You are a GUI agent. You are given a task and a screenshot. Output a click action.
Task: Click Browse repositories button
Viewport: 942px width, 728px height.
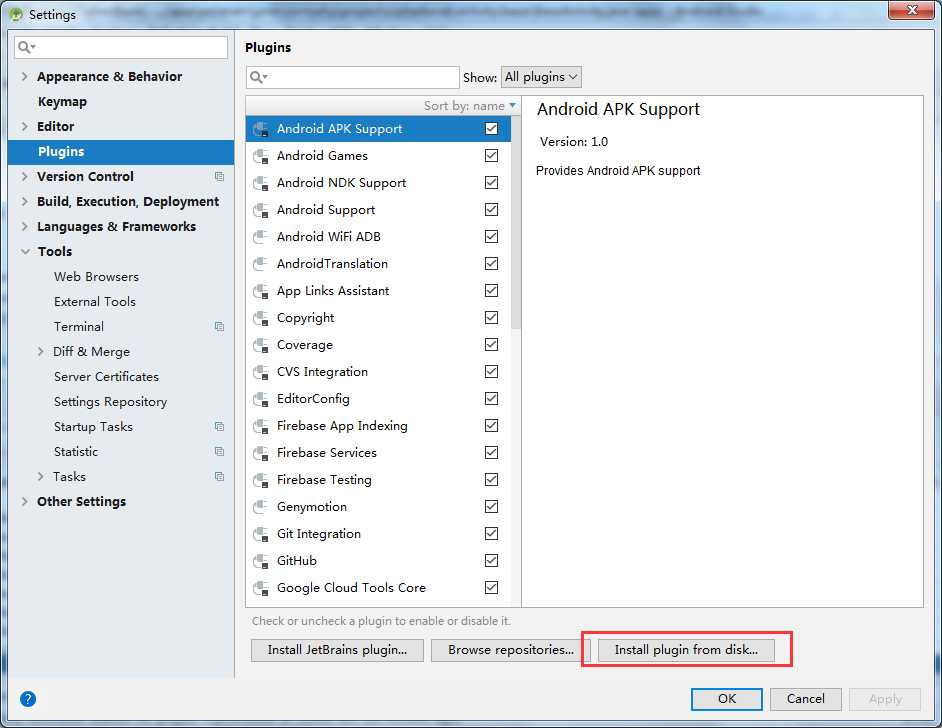[511, 650]
